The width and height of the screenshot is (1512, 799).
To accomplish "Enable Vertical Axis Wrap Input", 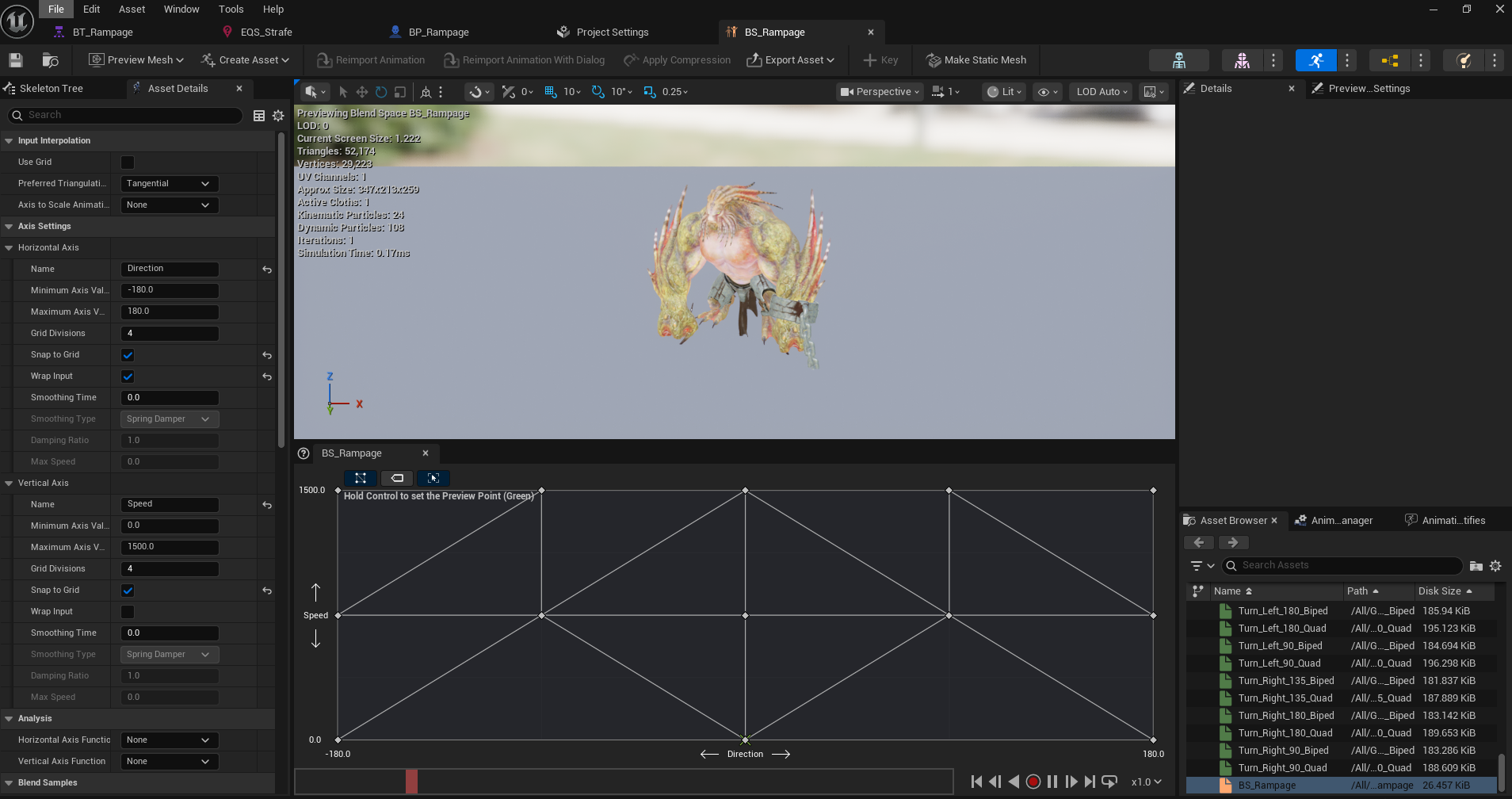I will click(x=128, y=612).
